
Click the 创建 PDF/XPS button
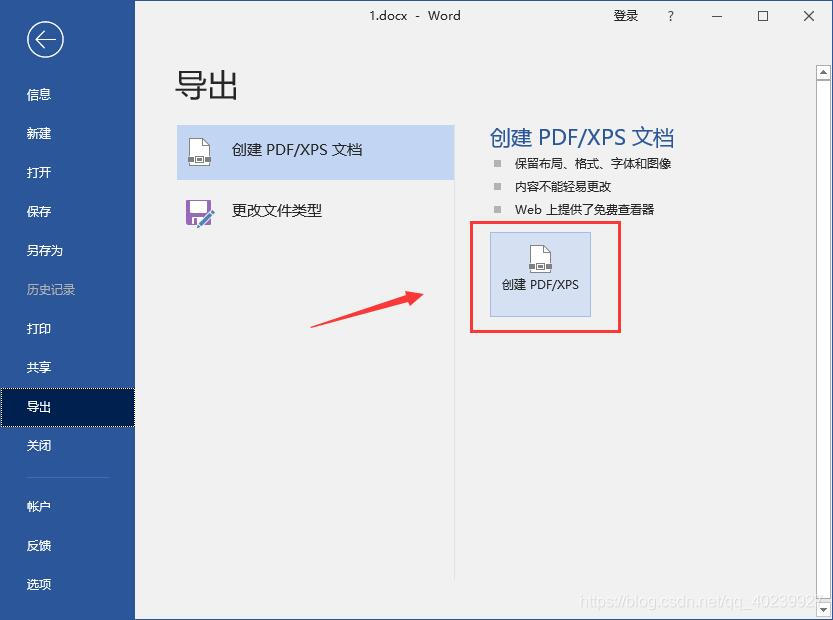coord(540,274)
